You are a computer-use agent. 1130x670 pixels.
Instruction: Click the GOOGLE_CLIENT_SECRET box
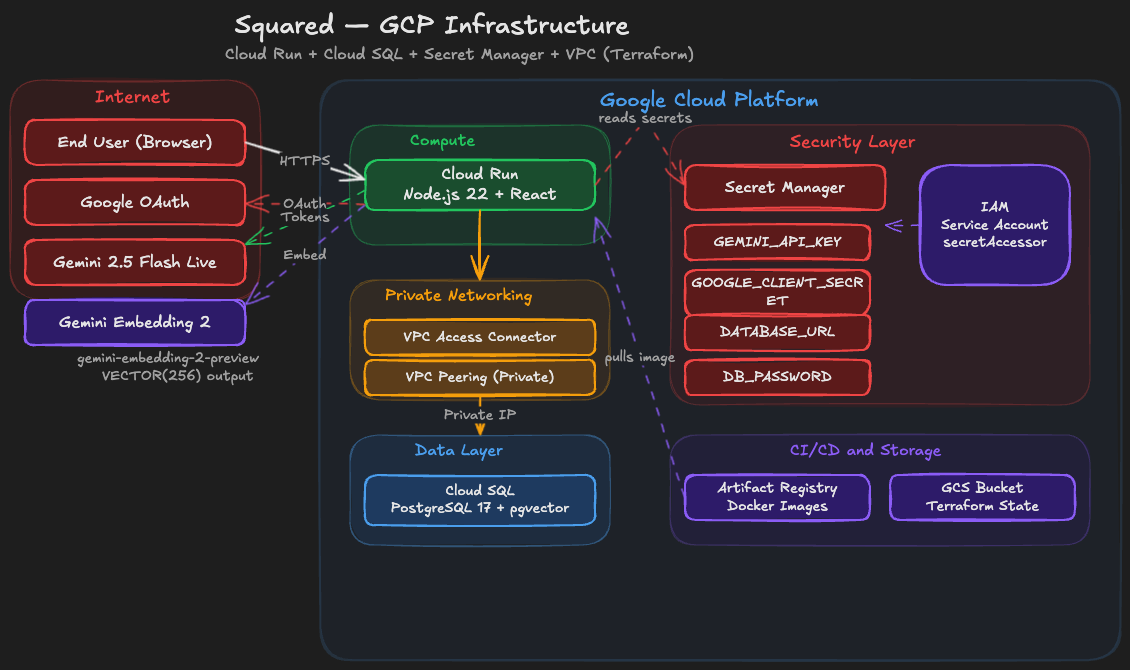click(x=778, y=292)
